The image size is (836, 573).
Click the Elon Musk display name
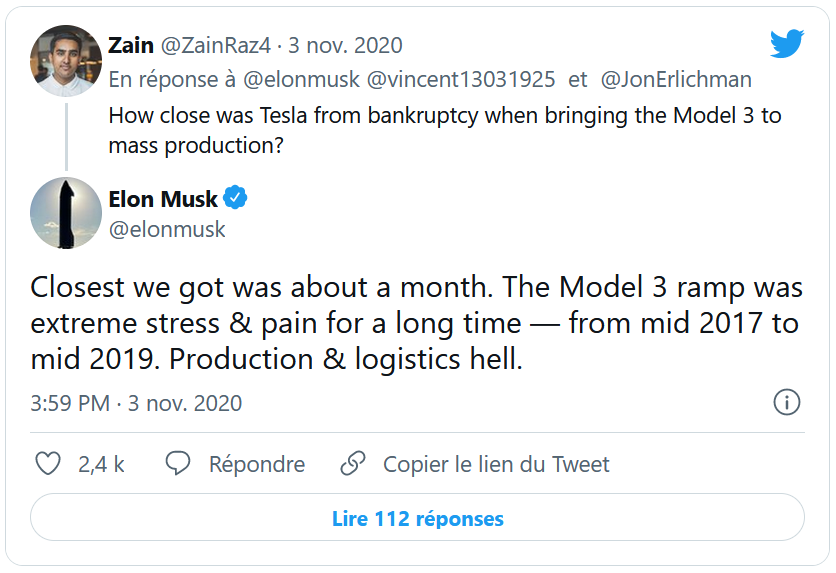pos(162,199)
